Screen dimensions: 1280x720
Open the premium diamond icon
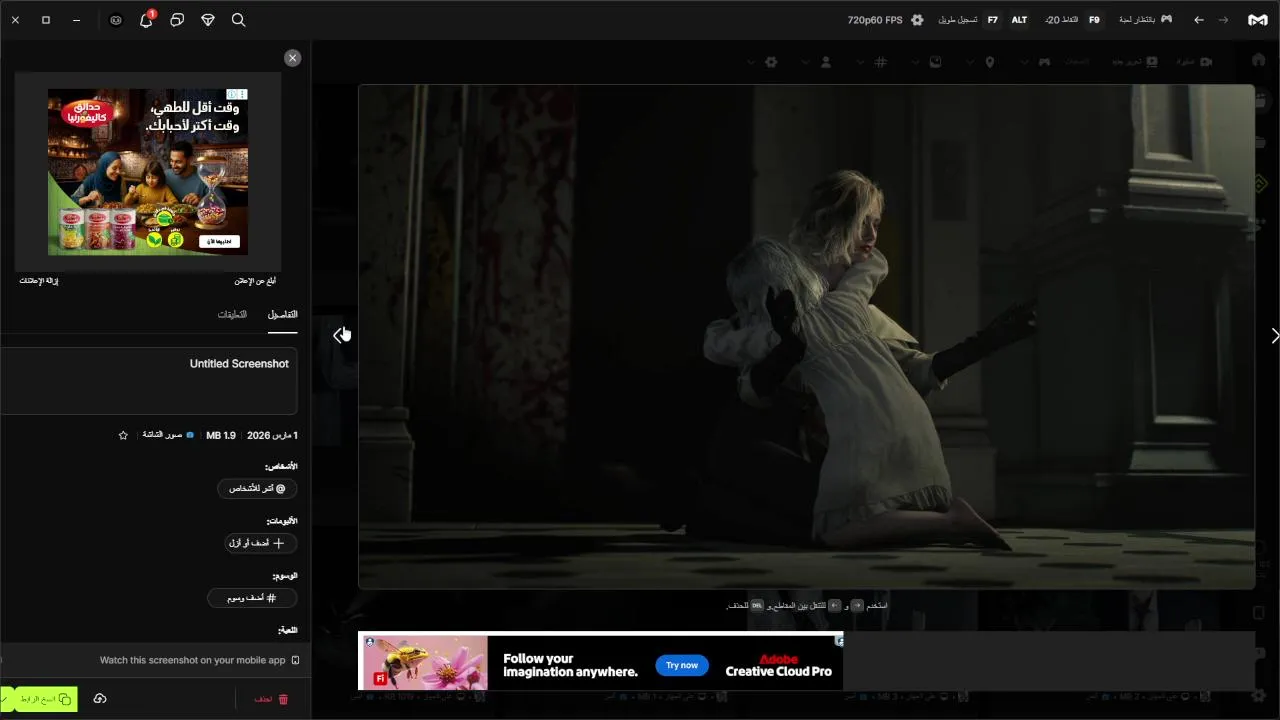[208, 20]
